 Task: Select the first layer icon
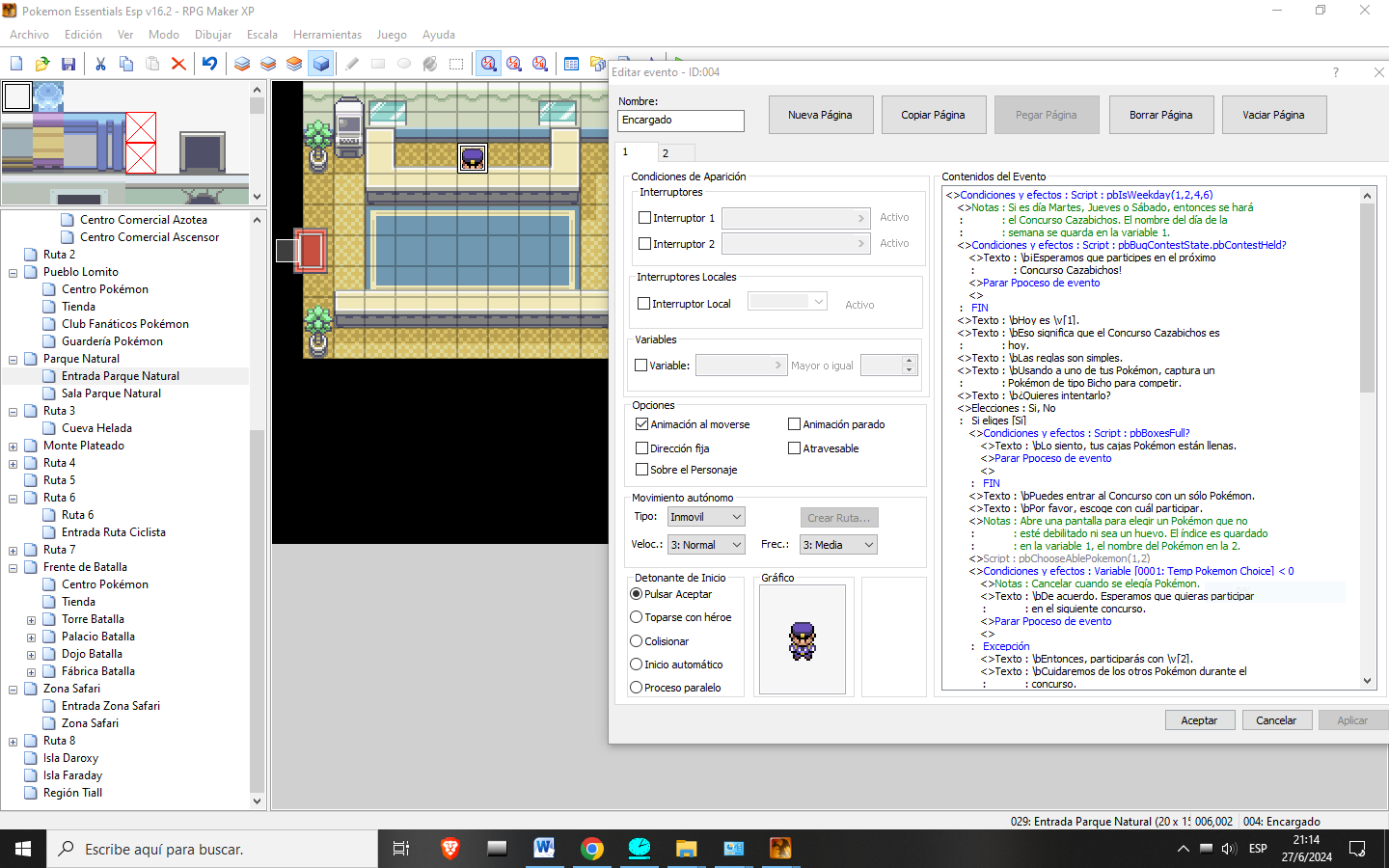click(x=242, y=64)
